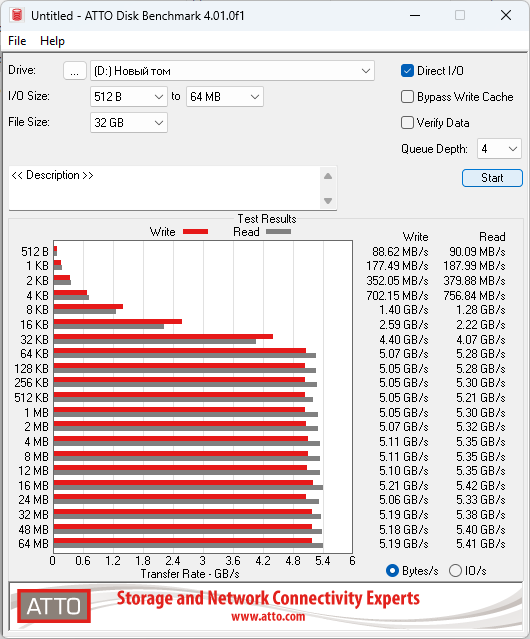Disable the Direct I/O checkbox
530x639 pixels.
(x=407, y=71)
